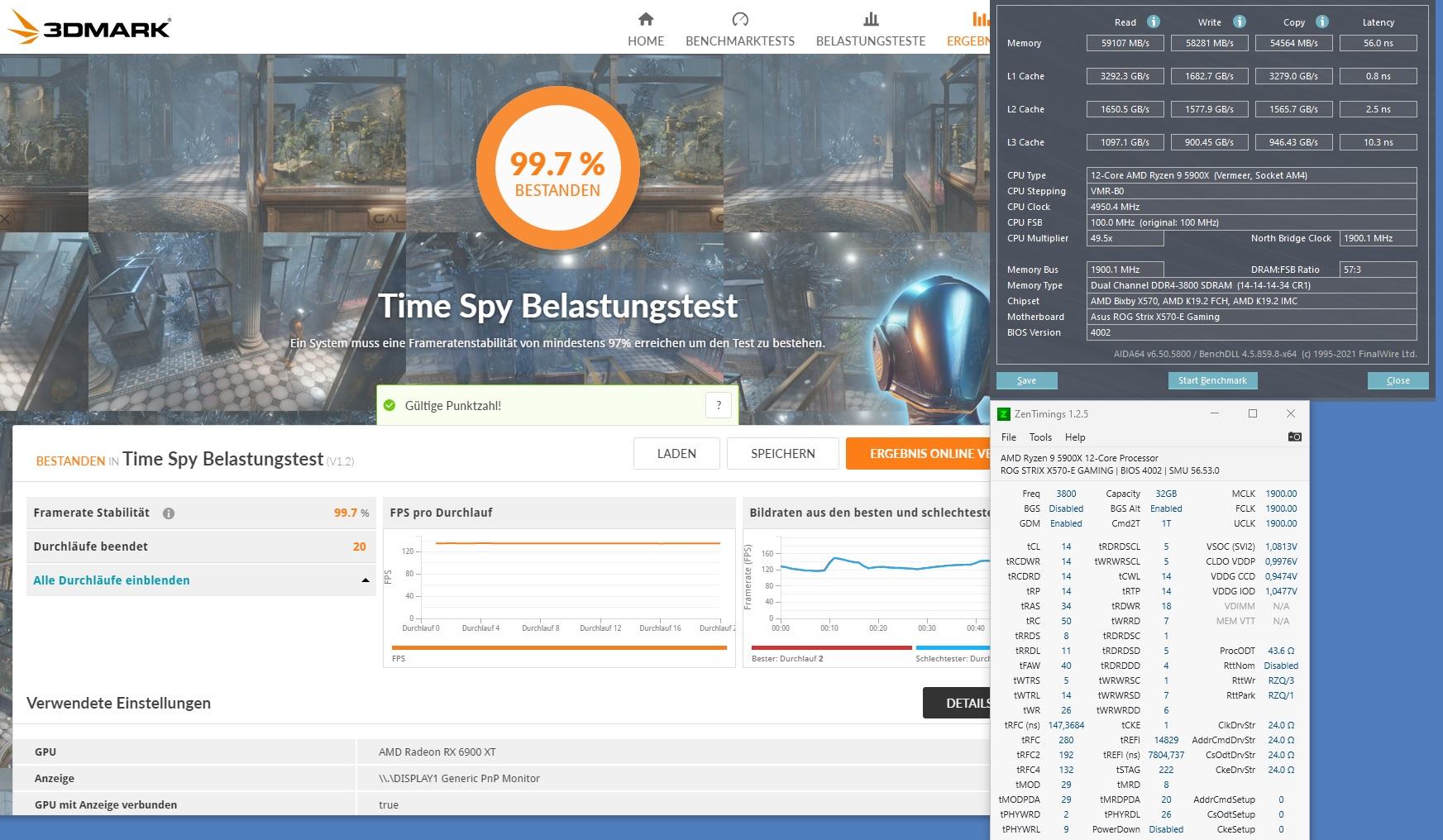The width and height of the screenshot is (1443, 840).
Task: Click the ZenTimings screenshot camera icon
Action: [1295, 437]
